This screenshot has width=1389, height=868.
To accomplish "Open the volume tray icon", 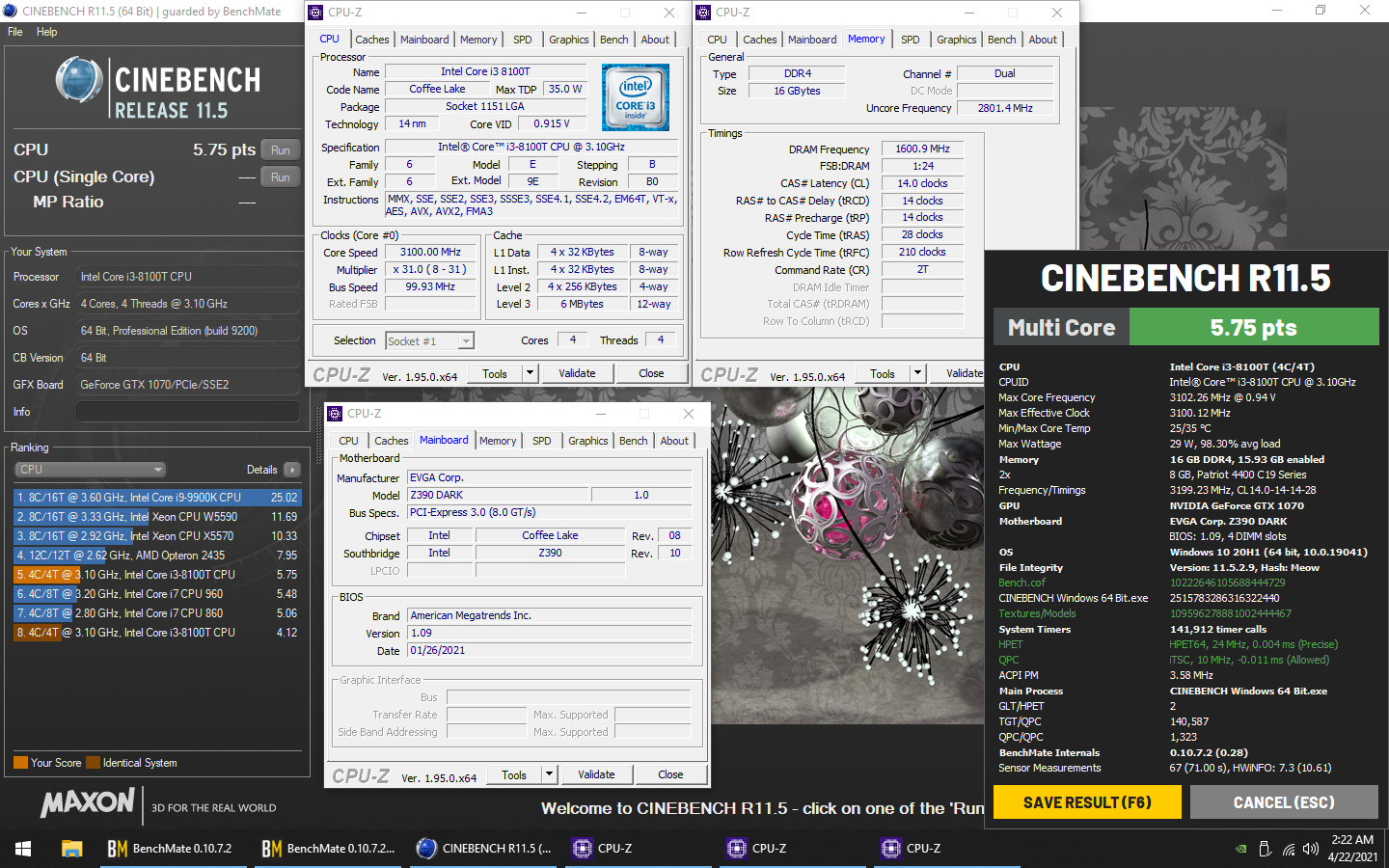I will (x=1311, y=850).
